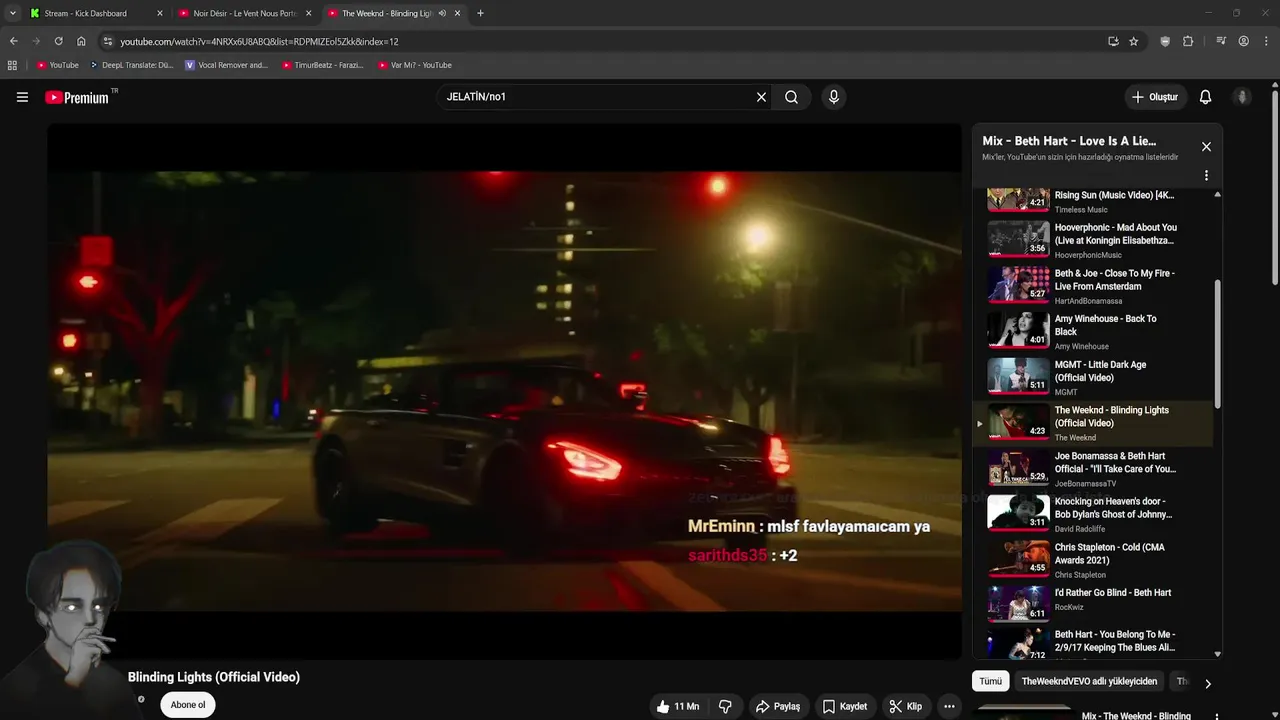Click the video player area
The image size is (1280, 720).
(x=504, y=391)
